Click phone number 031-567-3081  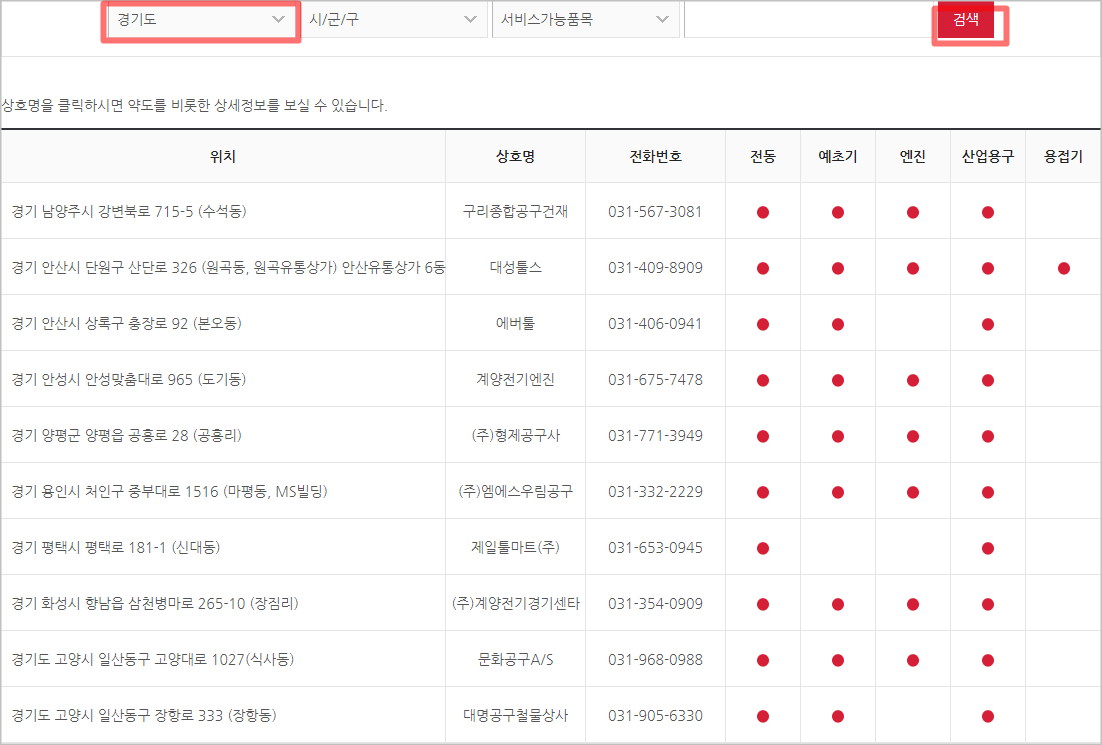click(655, 212)
